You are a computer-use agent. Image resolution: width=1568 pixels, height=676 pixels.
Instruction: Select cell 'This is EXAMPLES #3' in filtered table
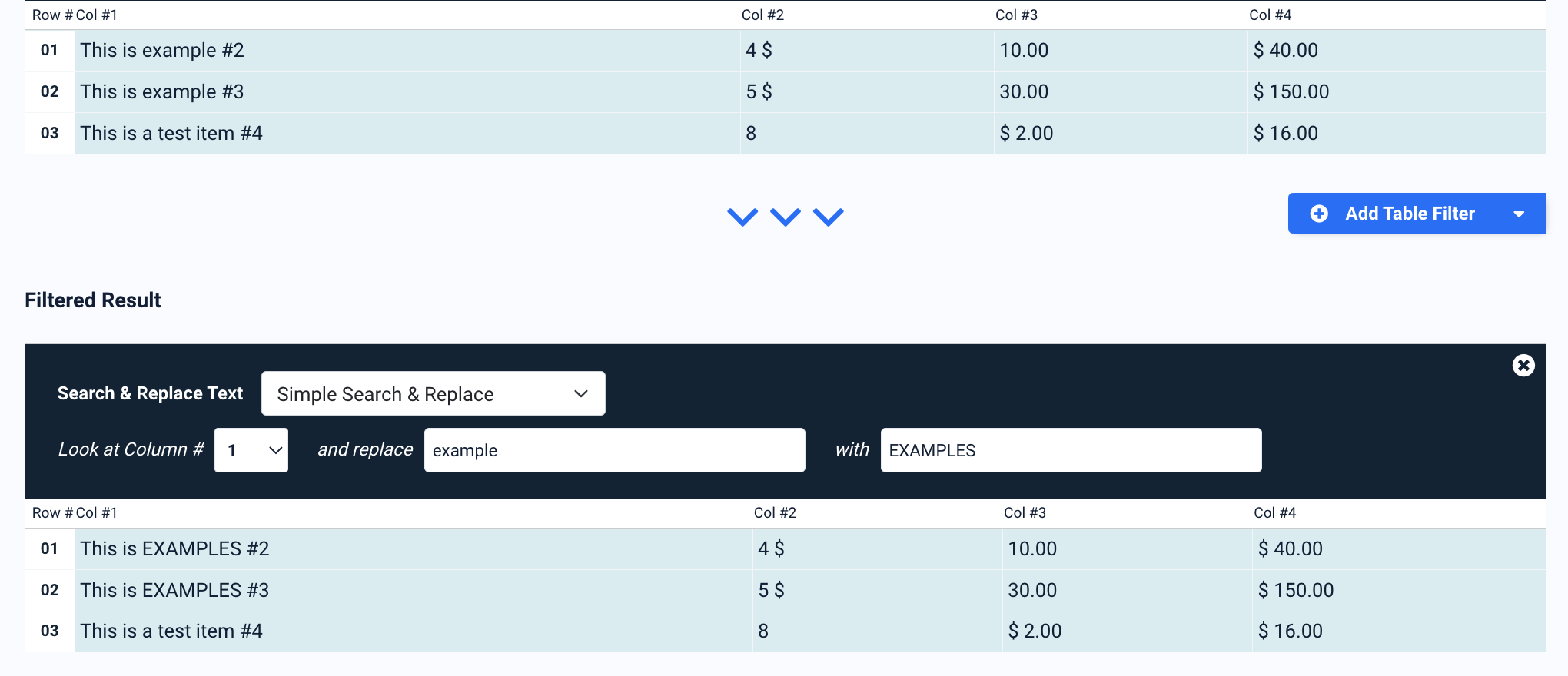pos(174,590)
